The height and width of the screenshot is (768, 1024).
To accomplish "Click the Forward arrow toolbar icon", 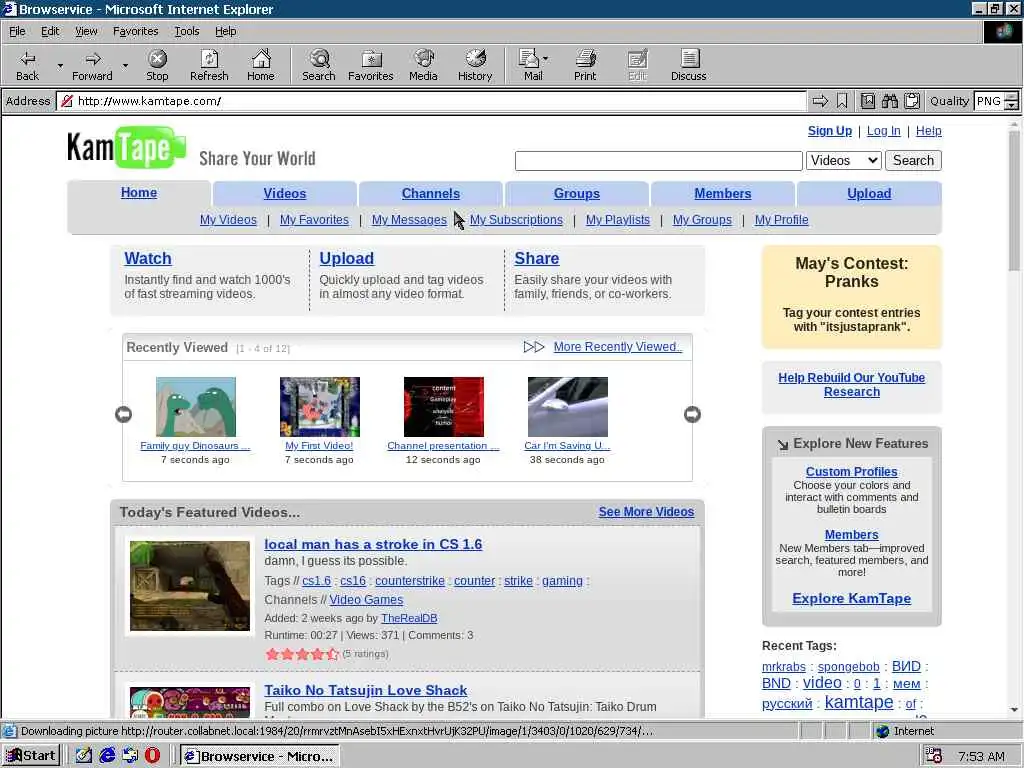I will pos(93,59).
